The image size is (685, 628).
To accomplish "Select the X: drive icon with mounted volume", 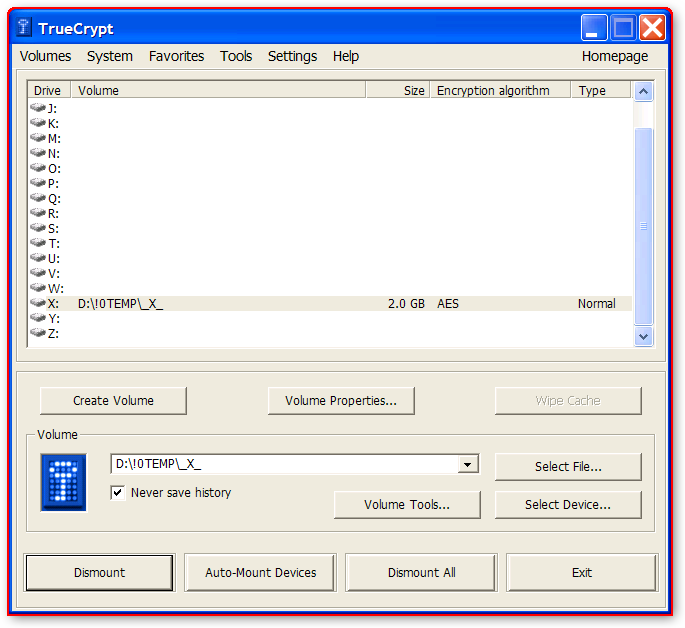I will 38,303.
